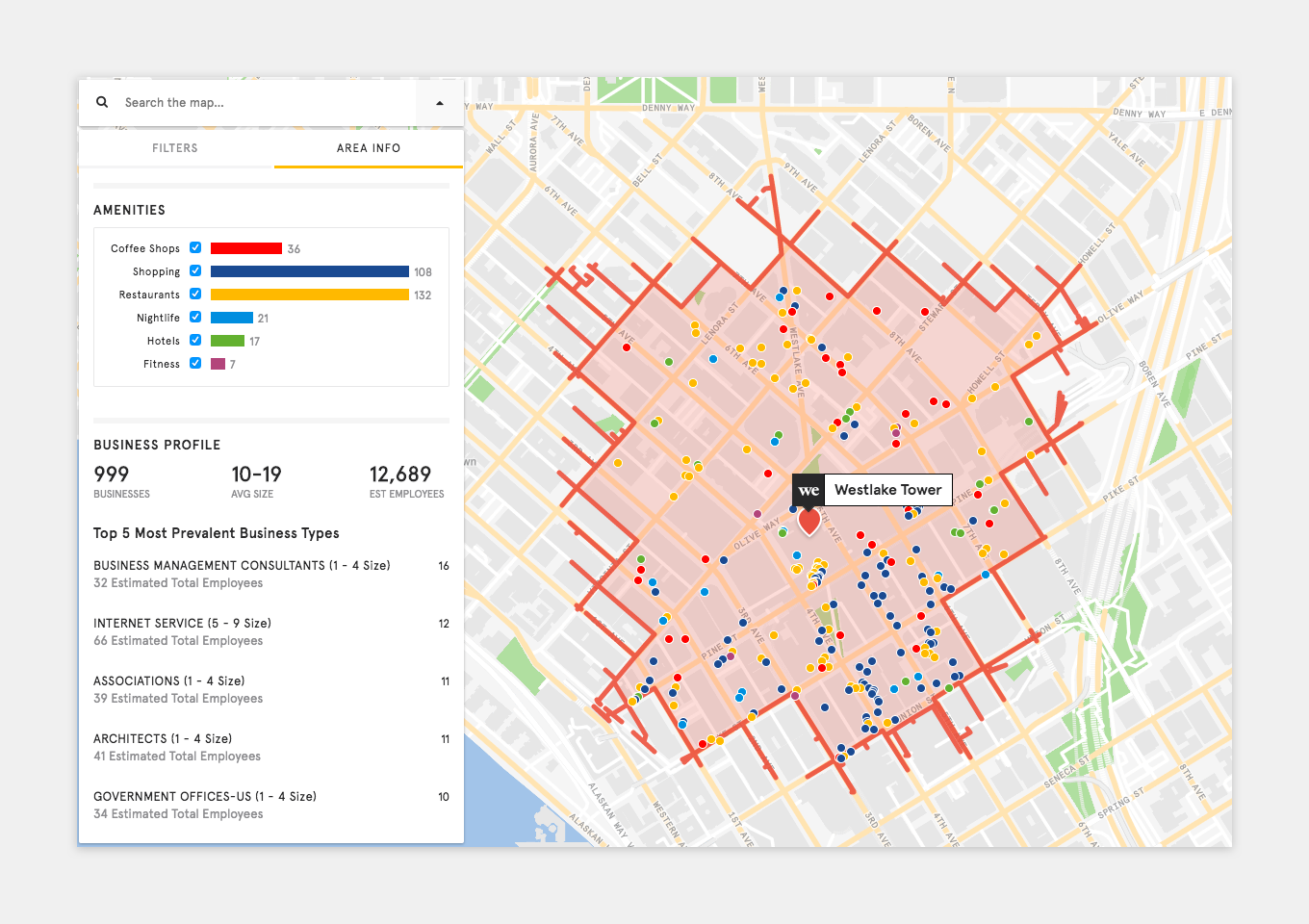Click the green Hotels bar

pyautogui.click(x=228, y=341)
